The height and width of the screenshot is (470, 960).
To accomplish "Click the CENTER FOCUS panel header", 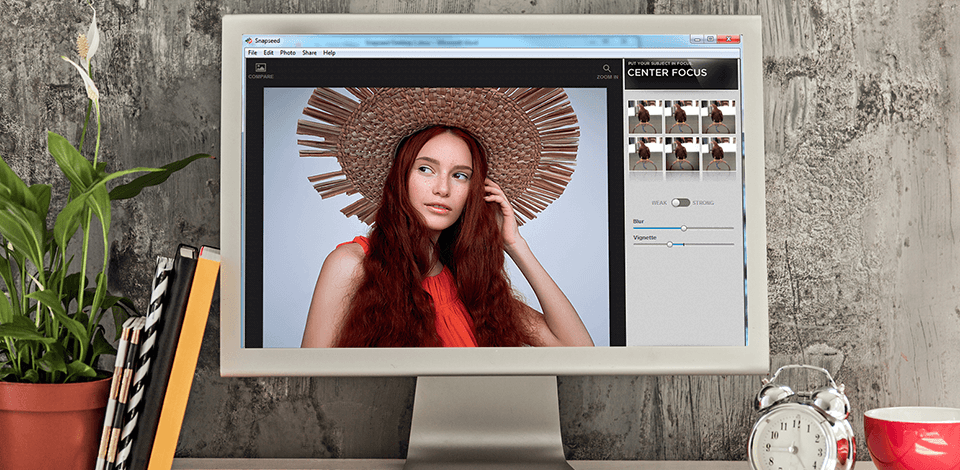I will [x=681, y=74].
